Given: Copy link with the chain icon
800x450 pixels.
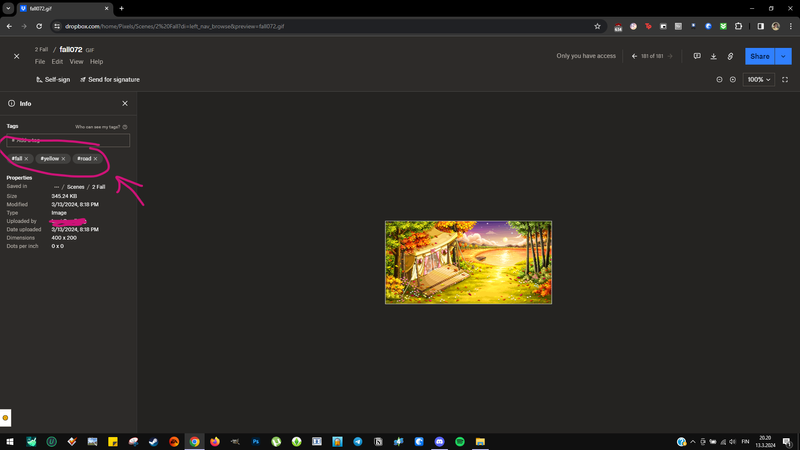Looking at the screenshot, I should point(730,56).
